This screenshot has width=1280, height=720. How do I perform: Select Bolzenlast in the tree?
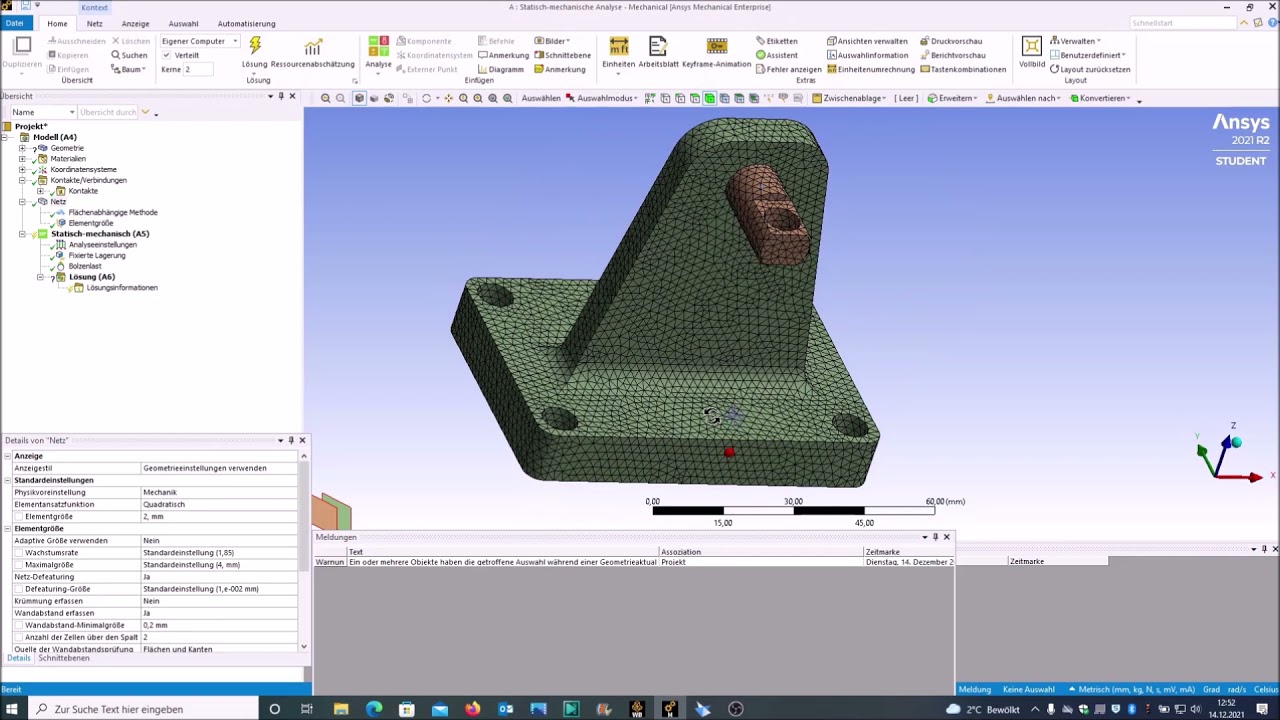(85, 266)
